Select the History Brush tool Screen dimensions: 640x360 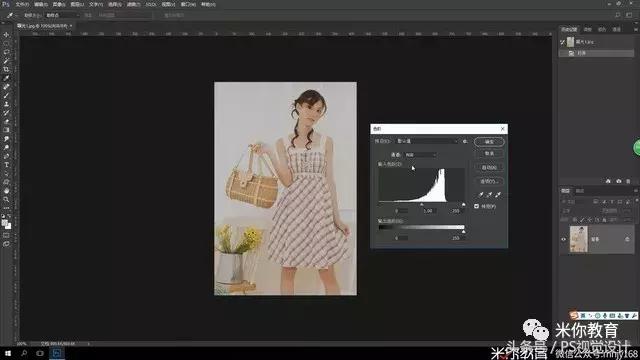6,113
